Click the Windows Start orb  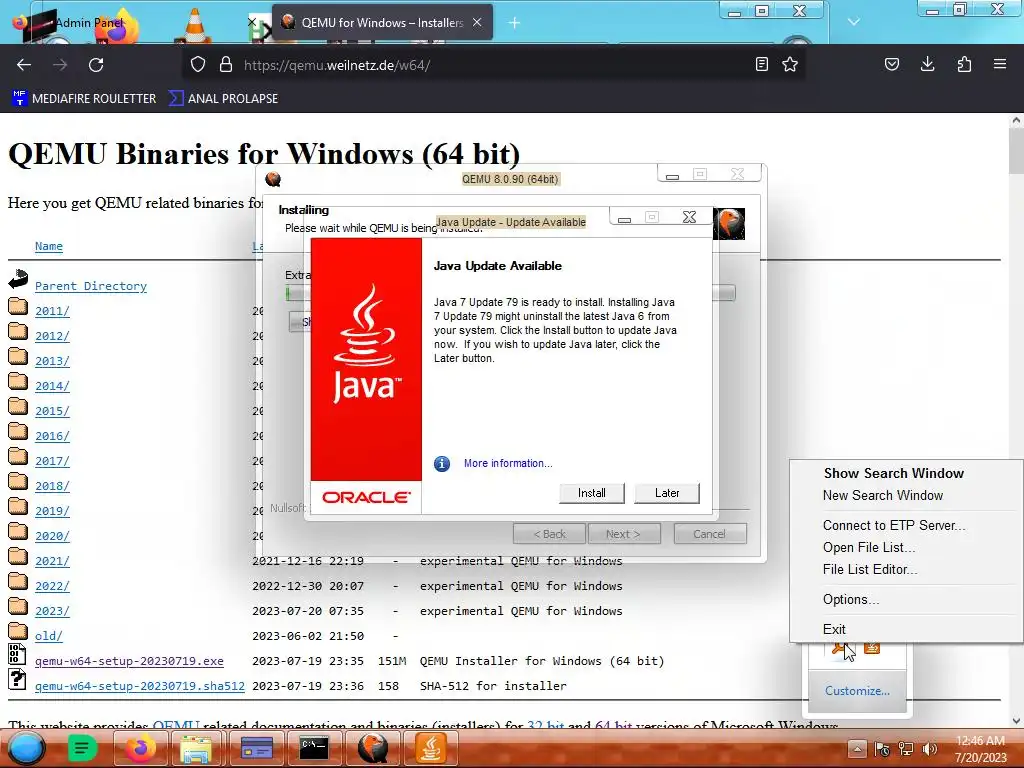26,748
